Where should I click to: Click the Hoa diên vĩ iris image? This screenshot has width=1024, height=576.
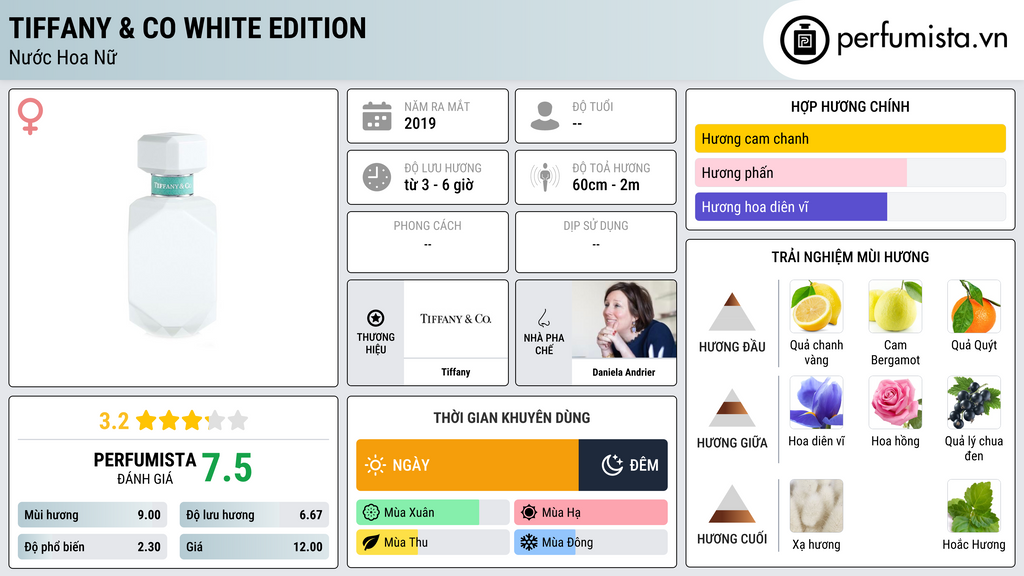tap(816, 402)
